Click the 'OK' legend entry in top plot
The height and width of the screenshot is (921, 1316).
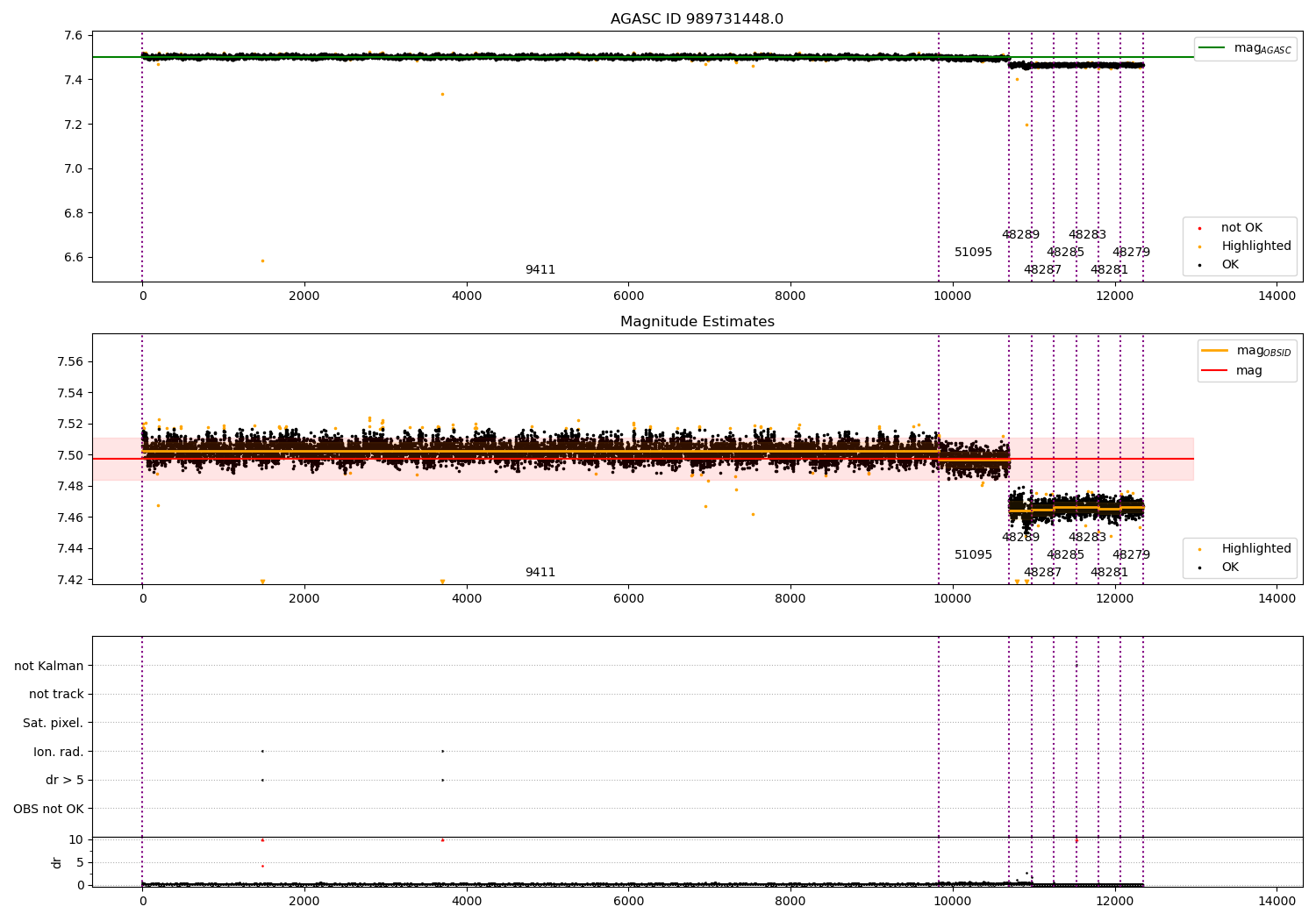click(x=1230, y=265)
